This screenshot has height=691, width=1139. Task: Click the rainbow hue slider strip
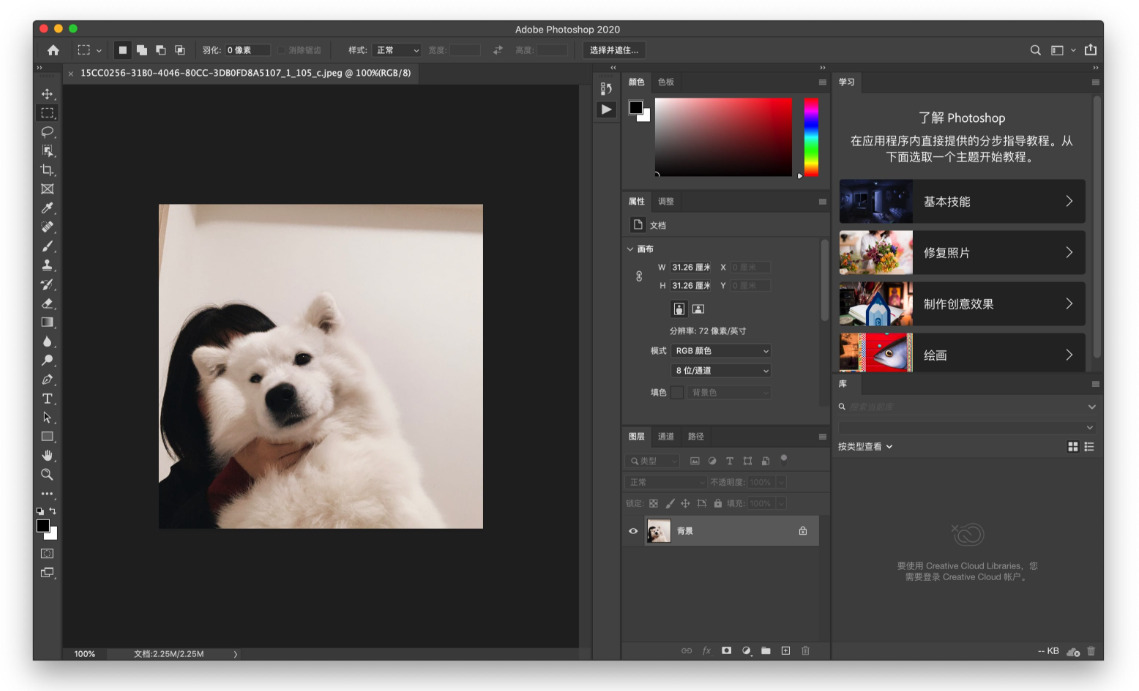click(x=811, y=136)
